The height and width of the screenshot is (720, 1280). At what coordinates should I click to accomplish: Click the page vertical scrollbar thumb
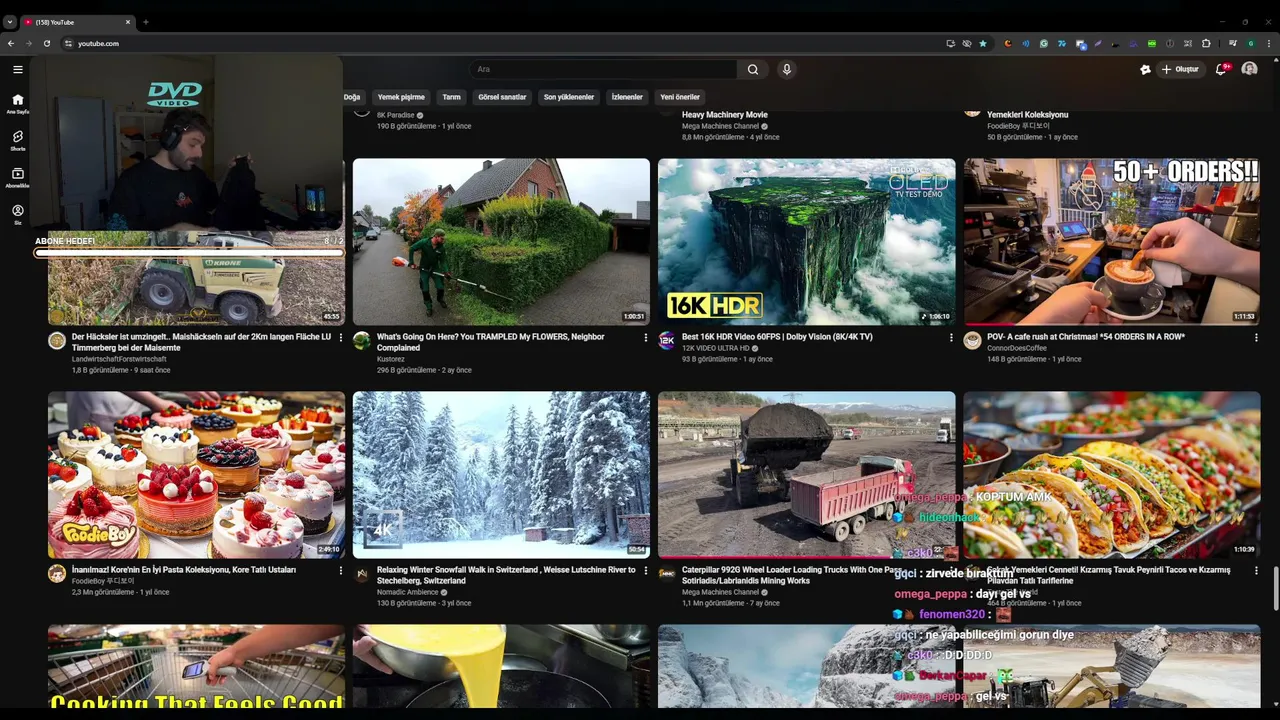1275,588
